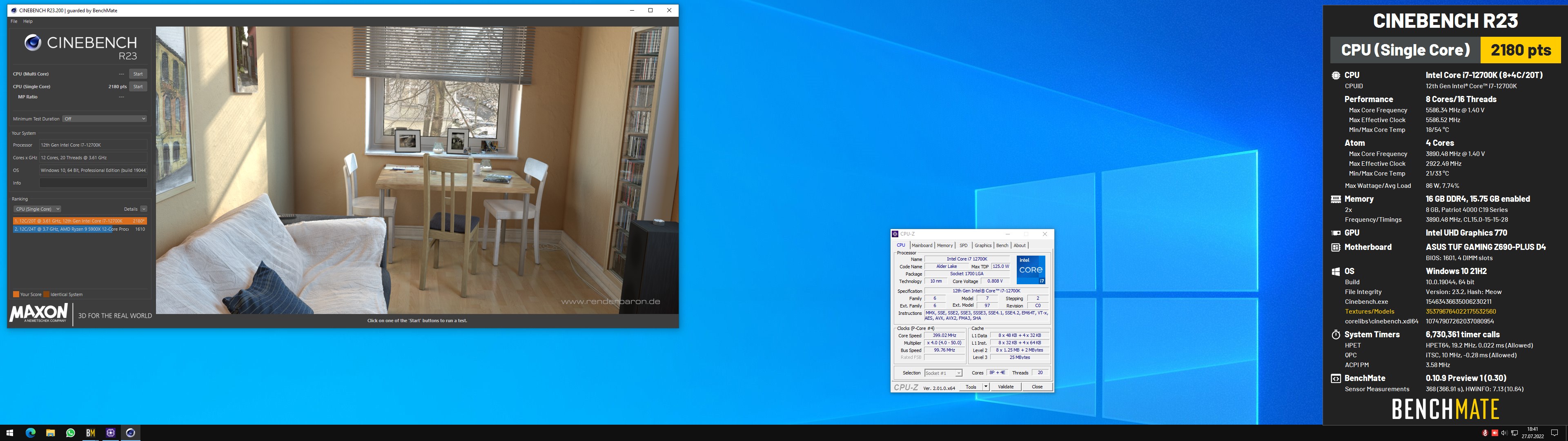Image resolution: width=1568 pixels, height=441 pixels.
Task: Switch to CPU-Z taskbar icon
Action: pyautogui.click(x=111, y=433)
